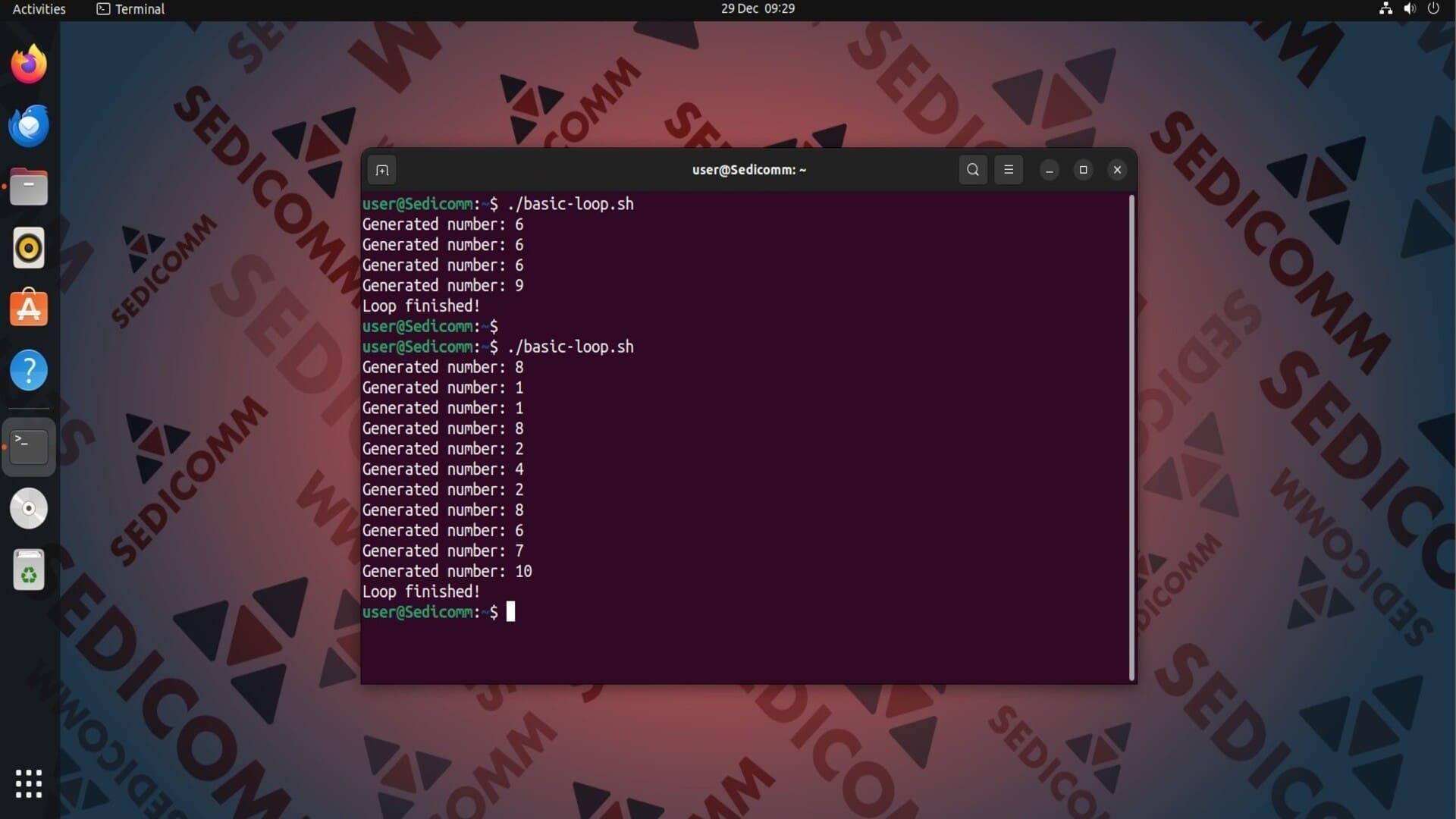The width and height of the screenshot is (1456, 819).
Task: Open Ubuntu Software store
Action: (x=29, y=309)
